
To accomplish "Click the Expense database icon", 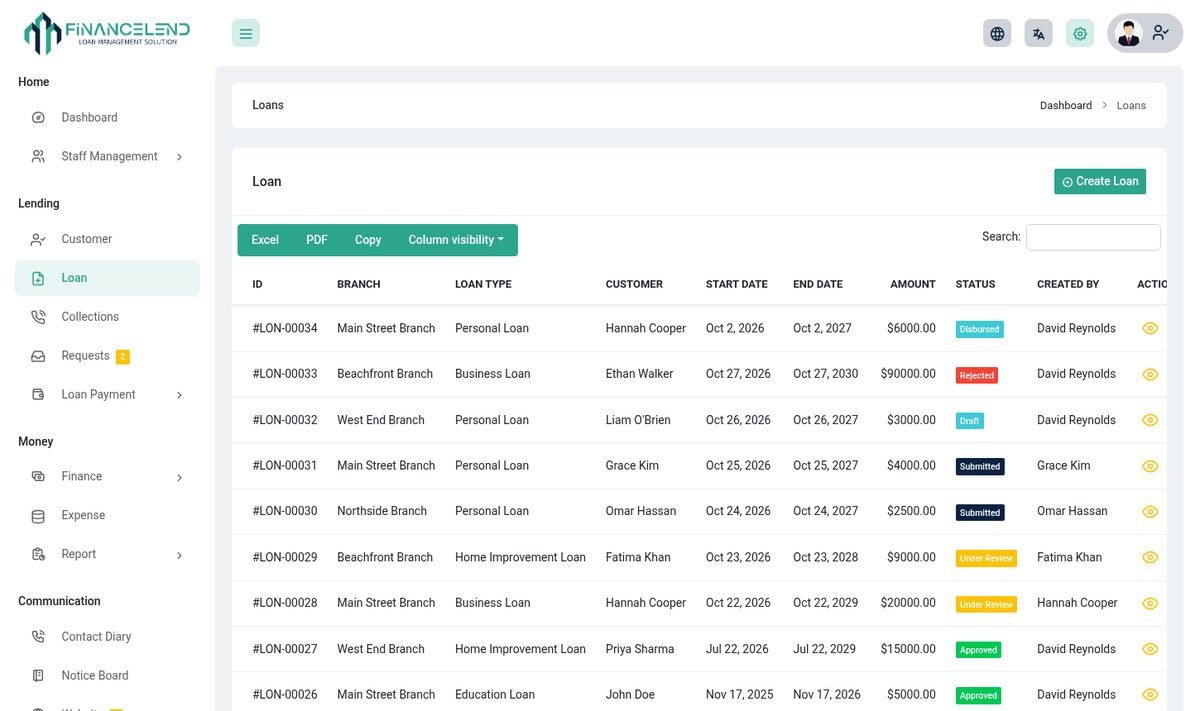I will (38, 516).
